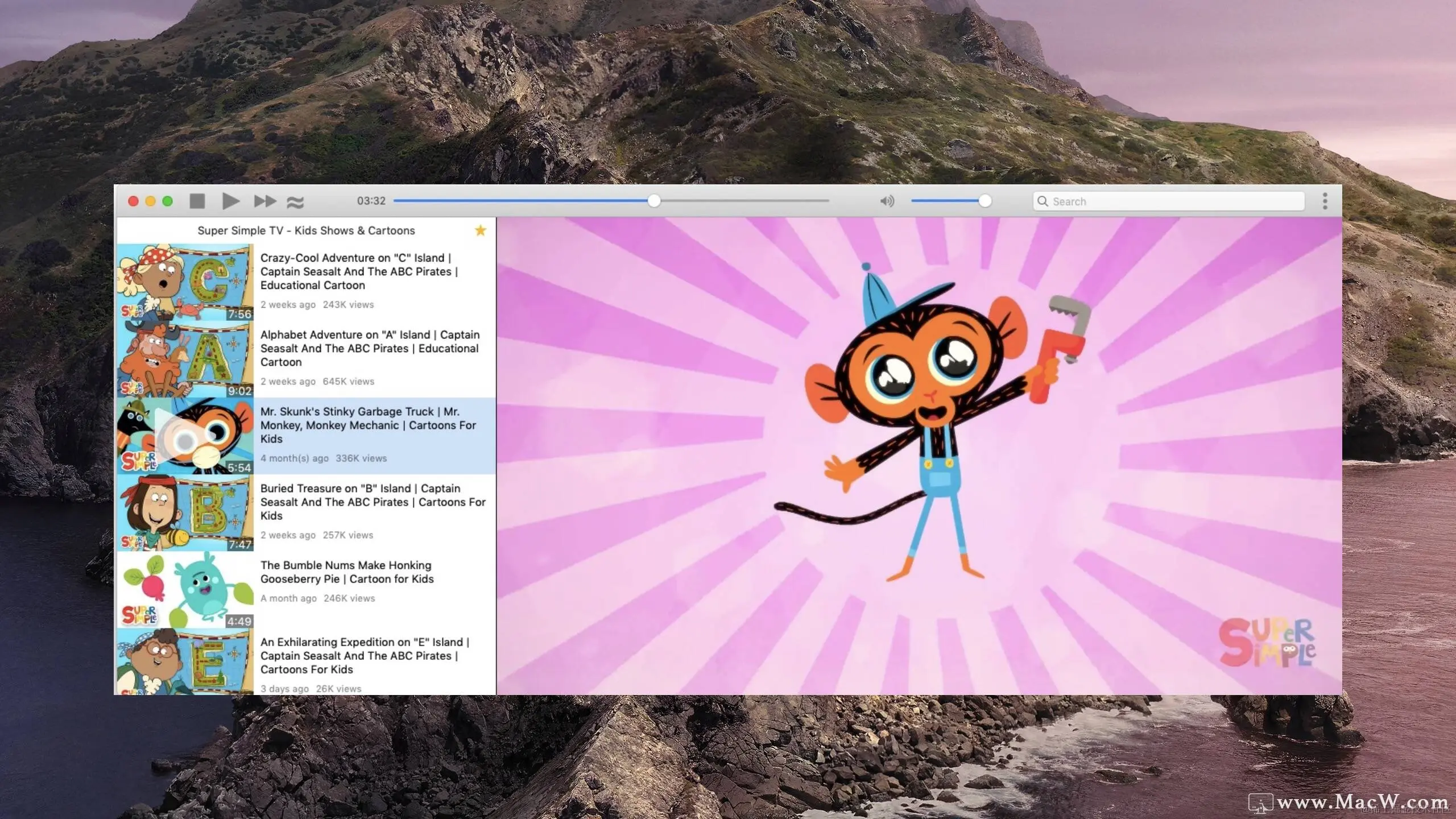Viewport: 1456px width, 819px height.
Task: Click the playback progress slider knob
Action: click(654, 201)
